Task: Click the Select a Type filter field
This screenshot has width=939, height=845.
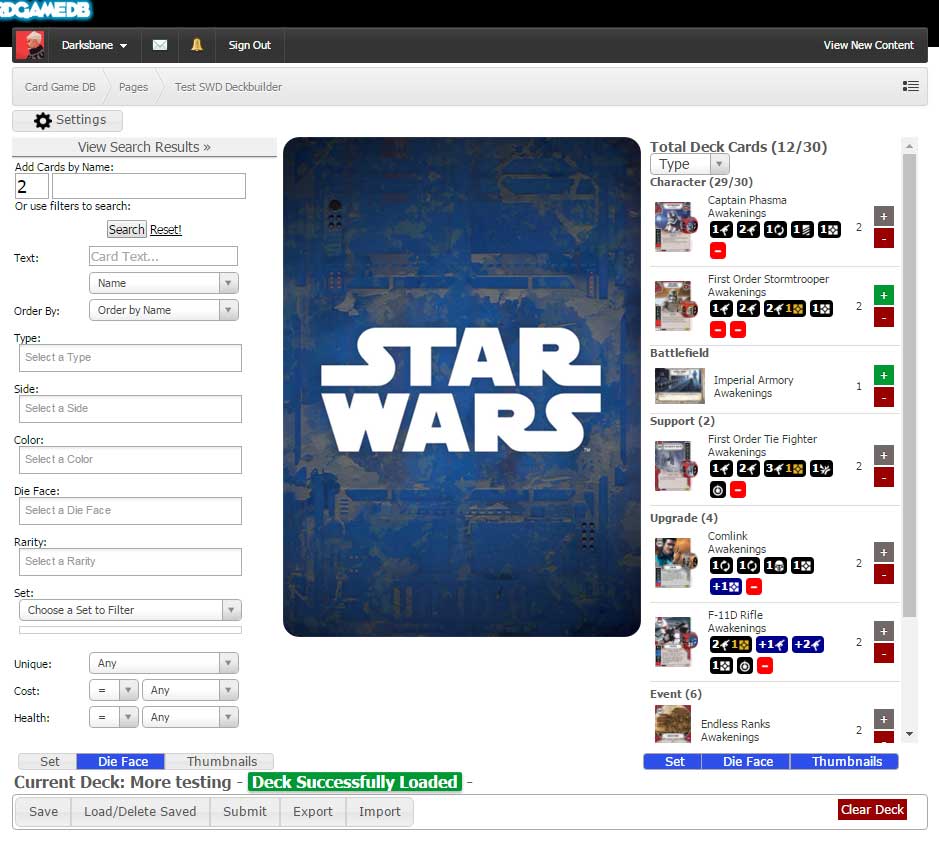Action: (x=131, y=358)
